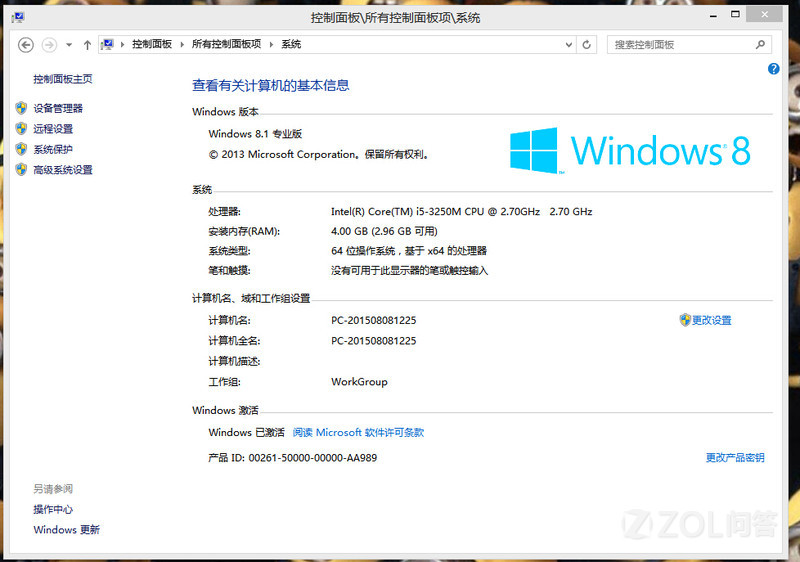The height and width of the screenshot is (562, 800).
Task: Select 控制面板 breadcrumb item
Action: [x=152, y=44]
